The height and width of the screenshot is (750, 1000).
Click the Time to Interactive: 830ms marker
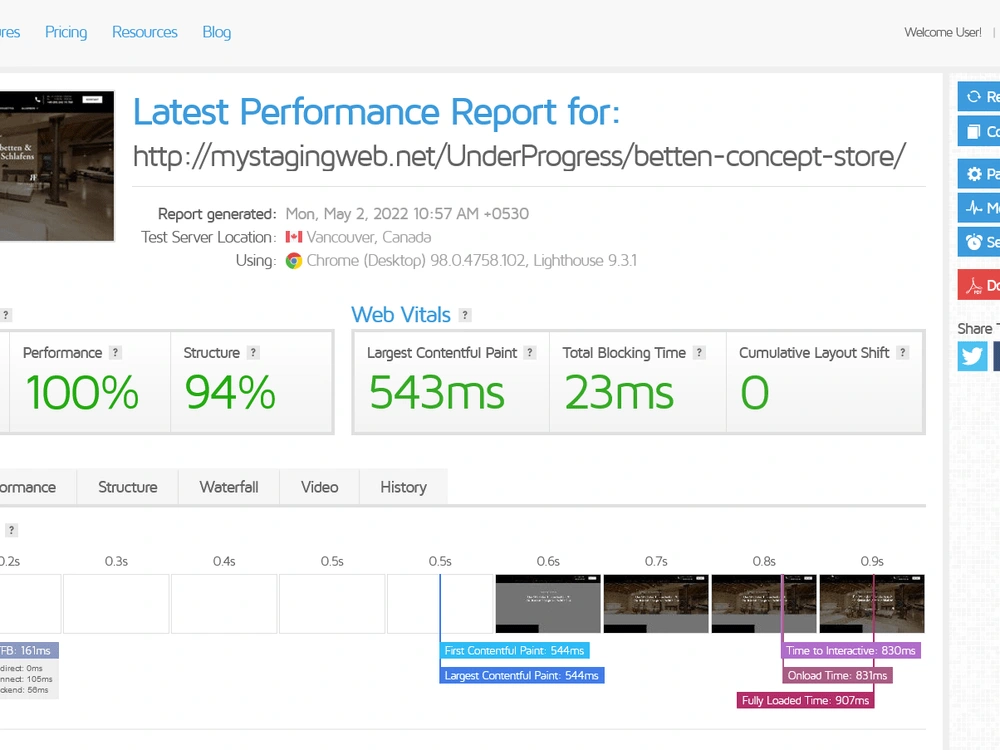(851, 651)
